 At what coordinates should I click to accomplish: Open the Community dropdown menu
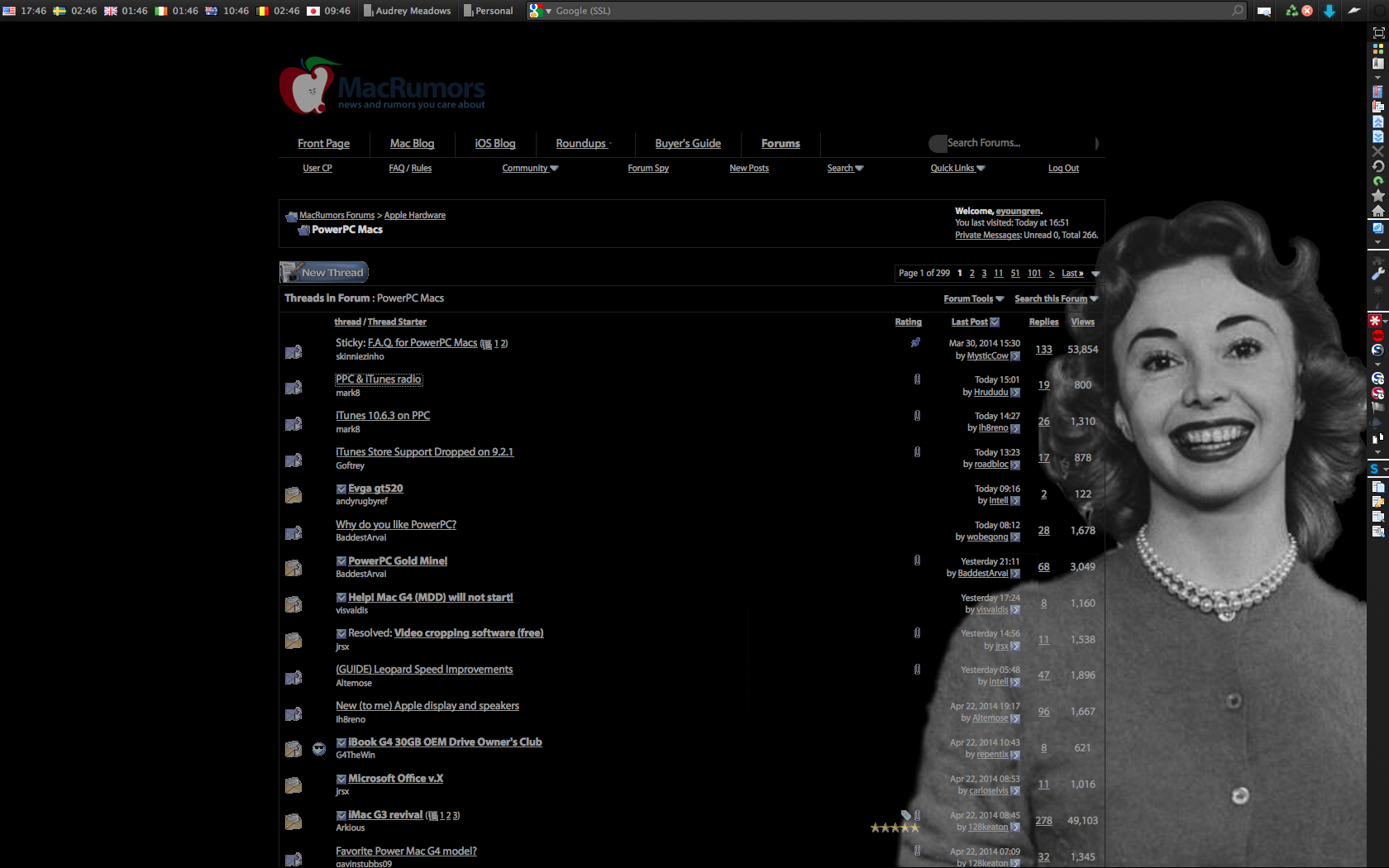click(x=530, y=168)
